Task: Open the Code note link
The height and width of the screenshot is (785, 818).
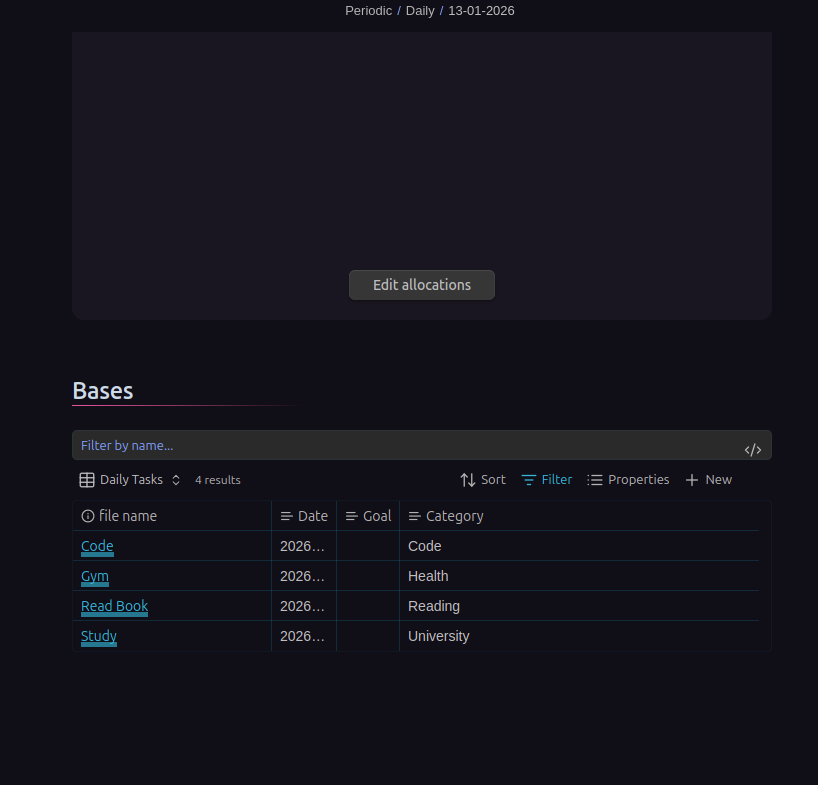Action: click(96, 546)
